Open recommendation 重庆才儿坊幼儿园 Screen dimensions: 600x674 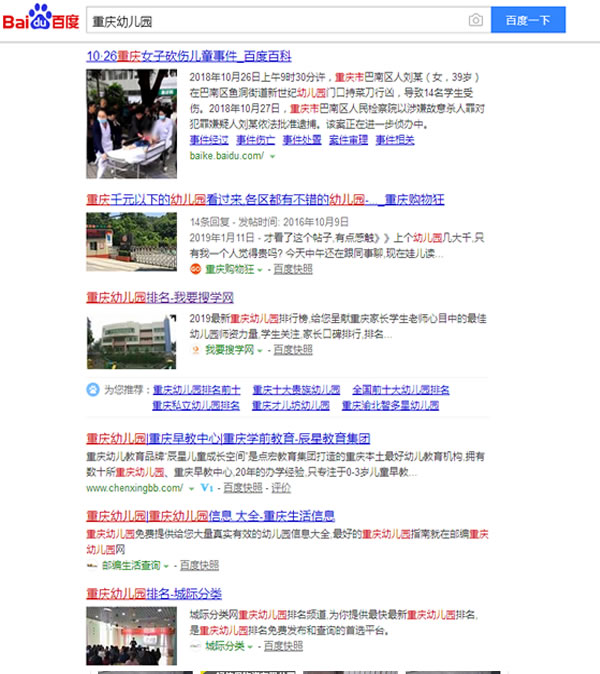pos(291,405)
